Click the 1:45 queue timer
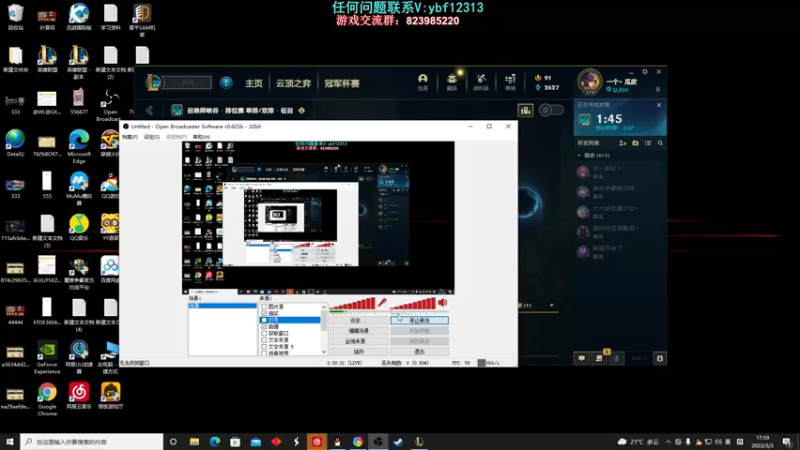 [609, 119]
